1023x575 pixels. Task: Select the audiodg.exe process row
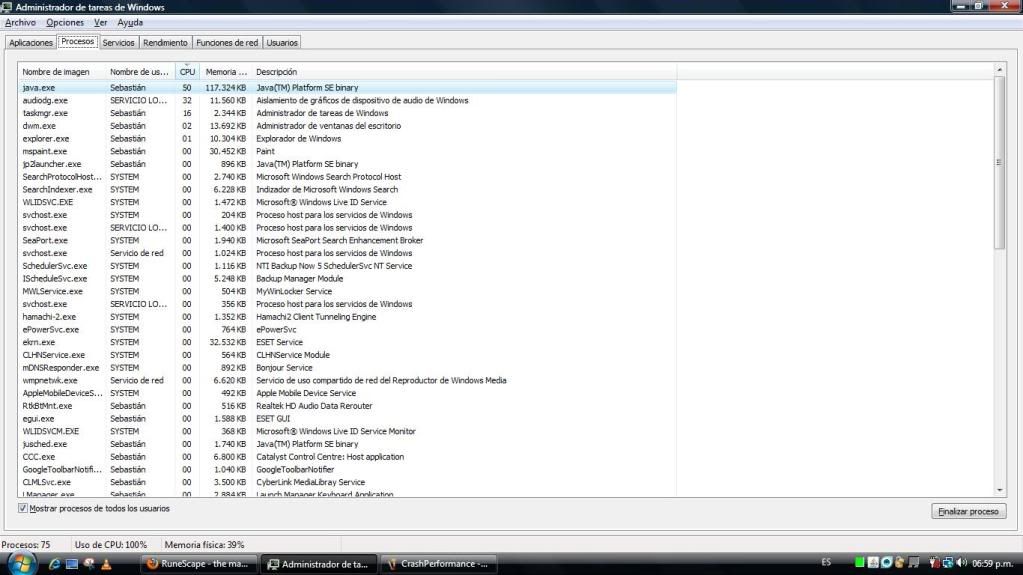coord(45,101)
